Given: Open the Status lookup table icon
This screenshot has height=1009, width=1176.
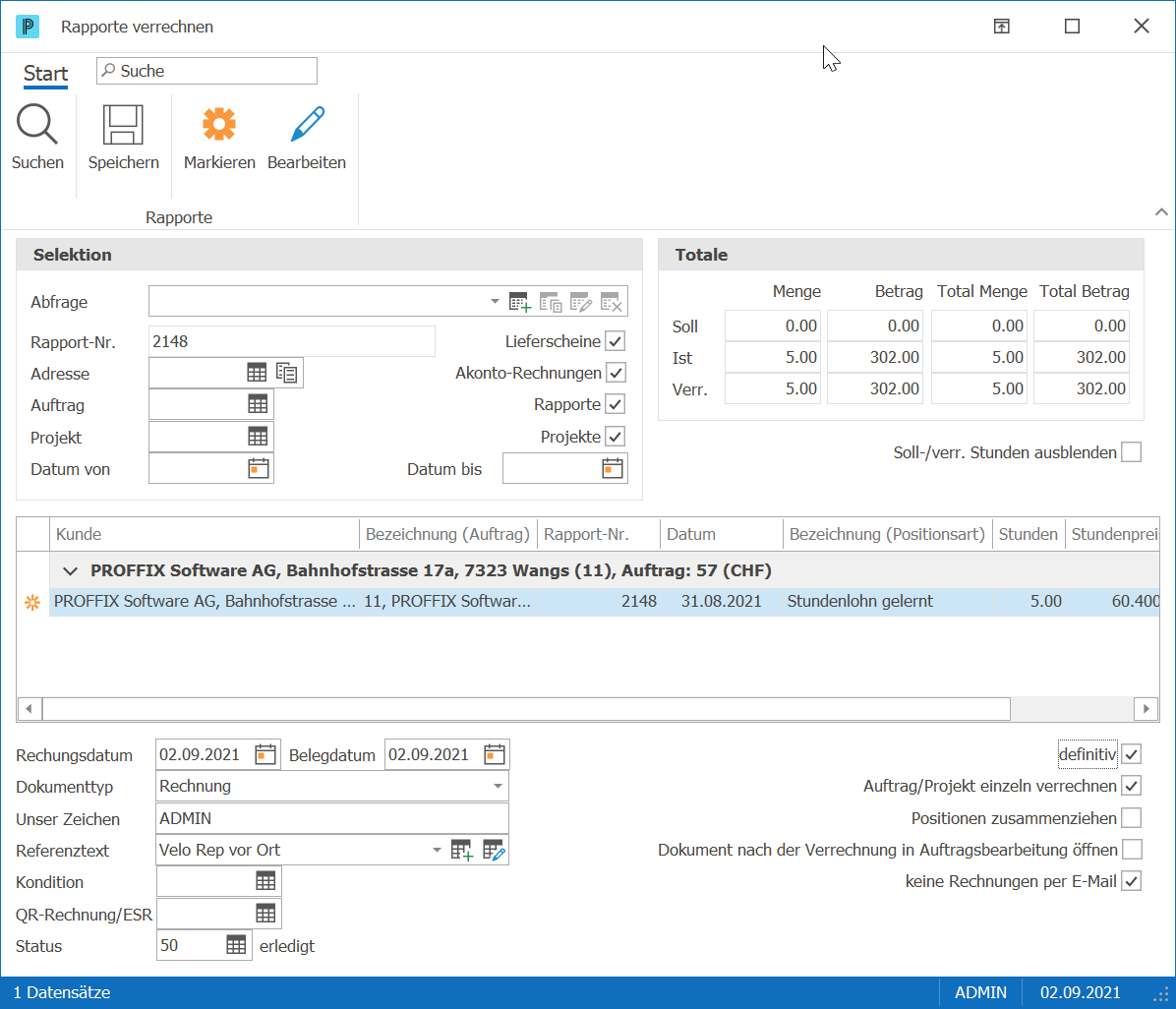Looking at the screenshot, I should click(236, 945).
